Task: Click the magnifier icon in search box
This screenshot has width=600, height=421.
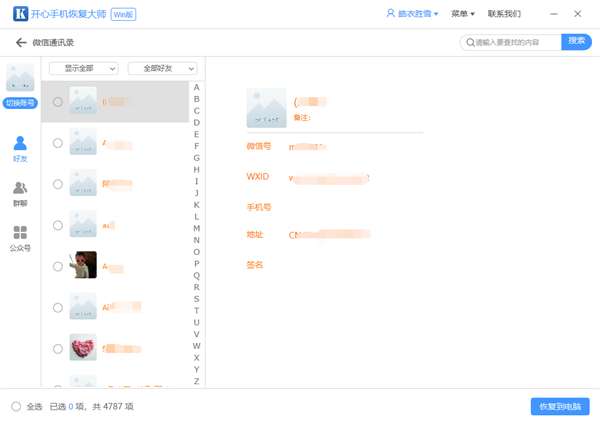Action: [x=469, y=43]
